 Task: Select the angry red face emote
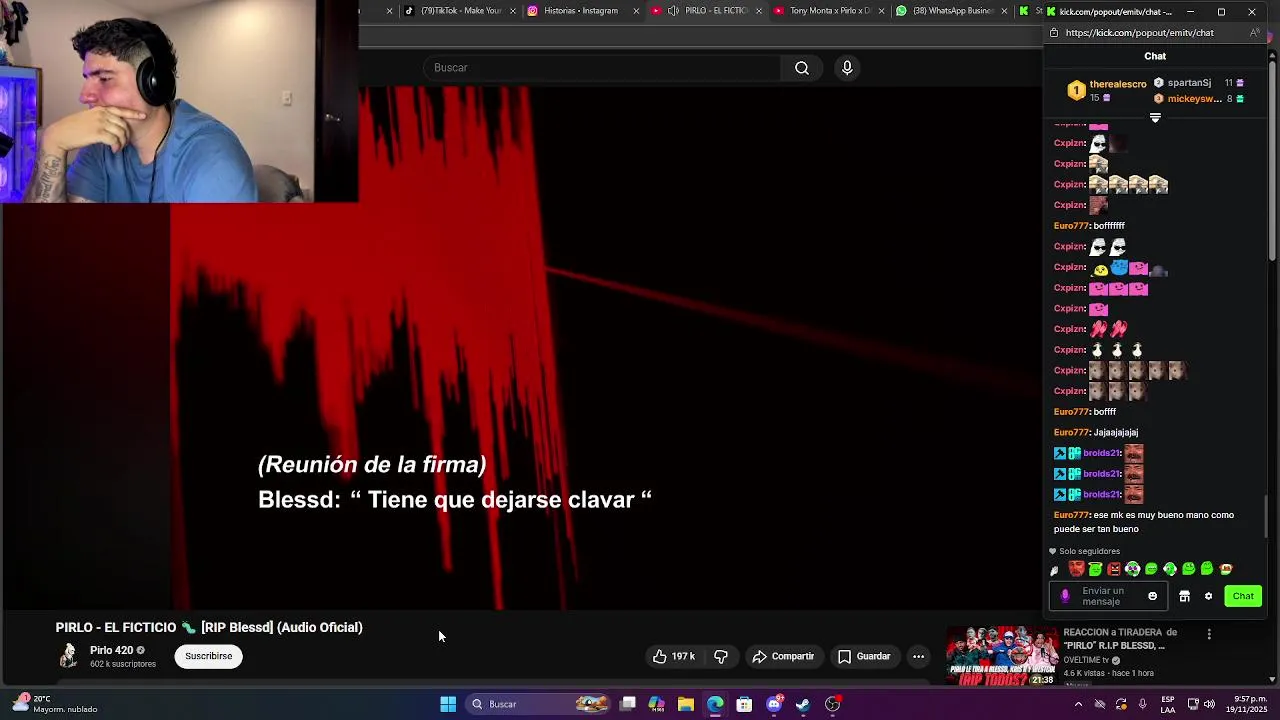click(x=1114, y=569)
